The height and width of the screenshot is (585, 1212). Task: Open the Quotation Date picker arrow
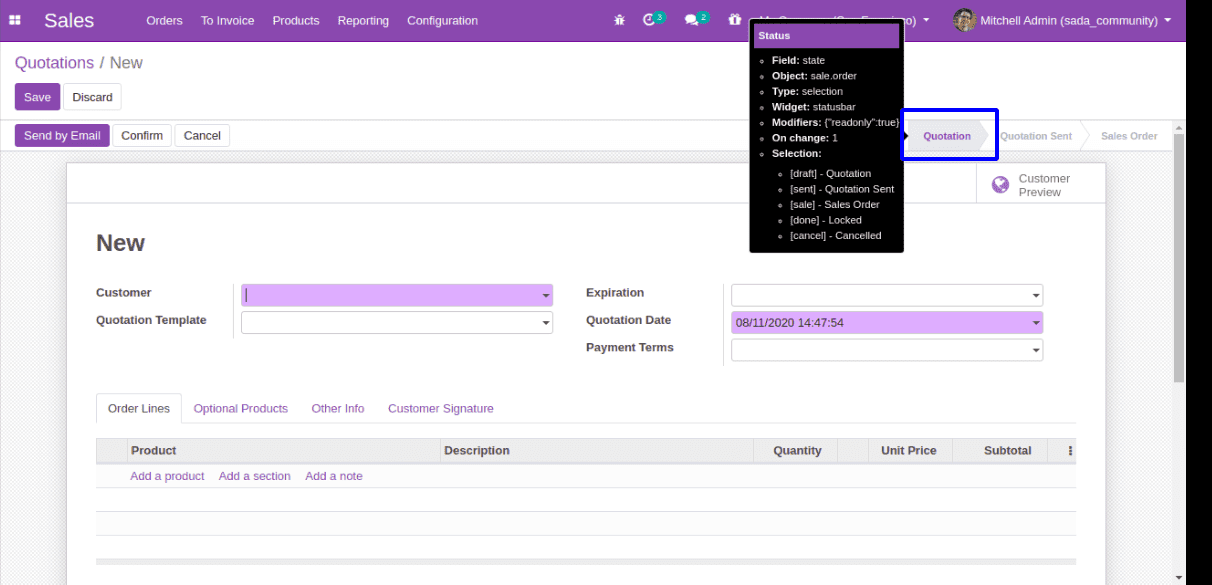coord(1036,323)
